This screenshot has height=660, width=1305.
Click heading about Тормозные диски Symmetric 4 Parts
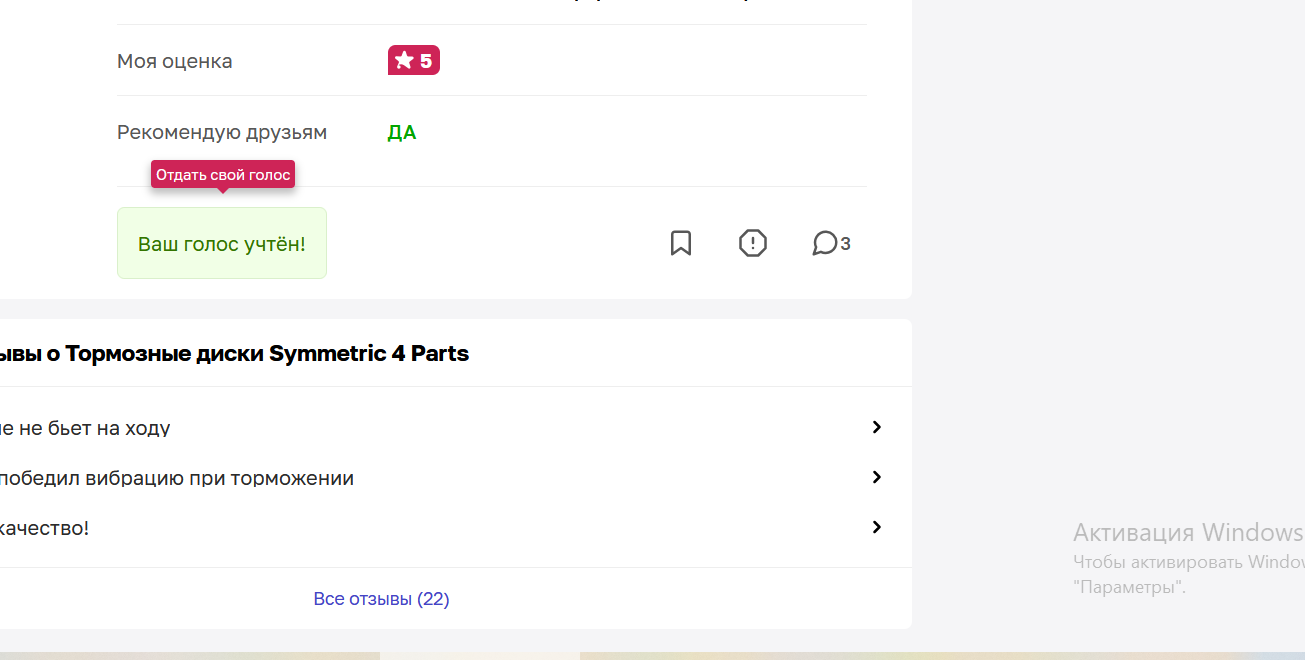[235, 353]
